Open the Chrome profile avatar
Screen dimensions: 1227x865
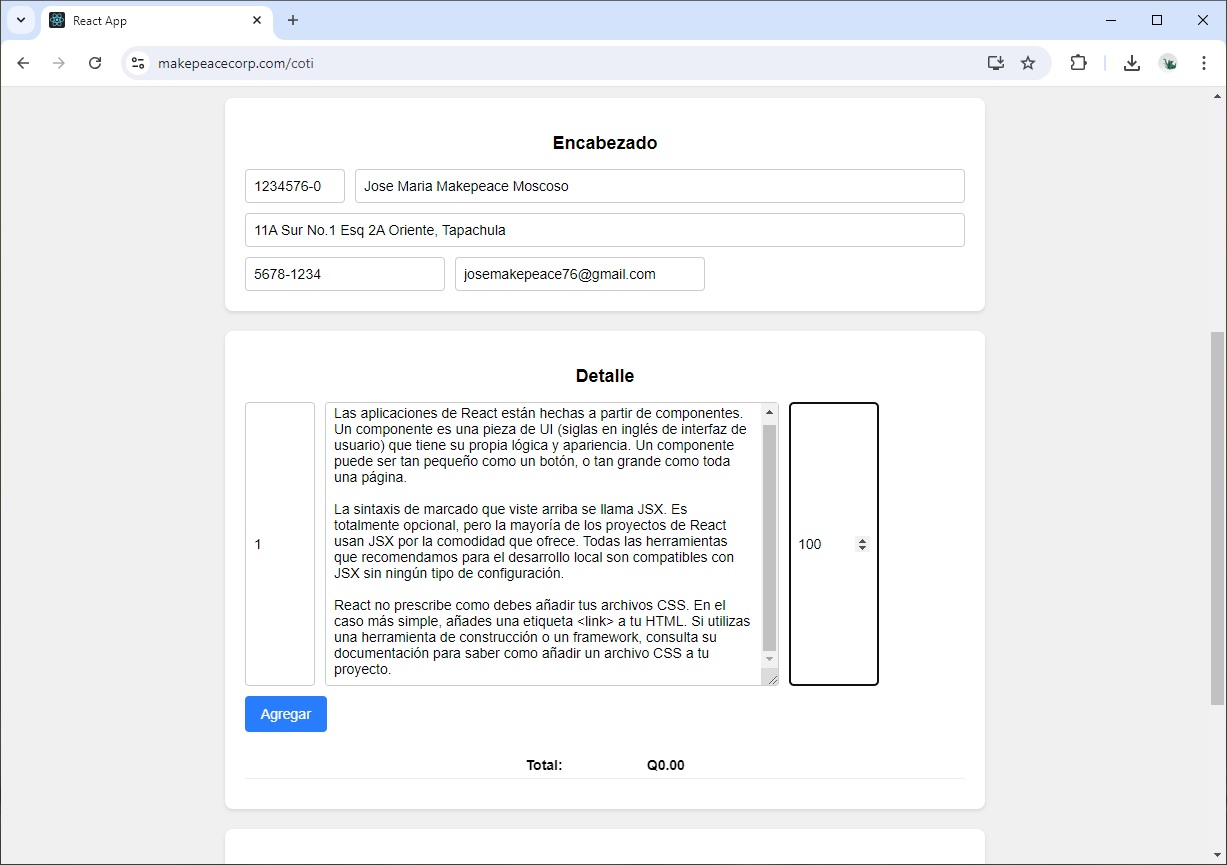1168,63
